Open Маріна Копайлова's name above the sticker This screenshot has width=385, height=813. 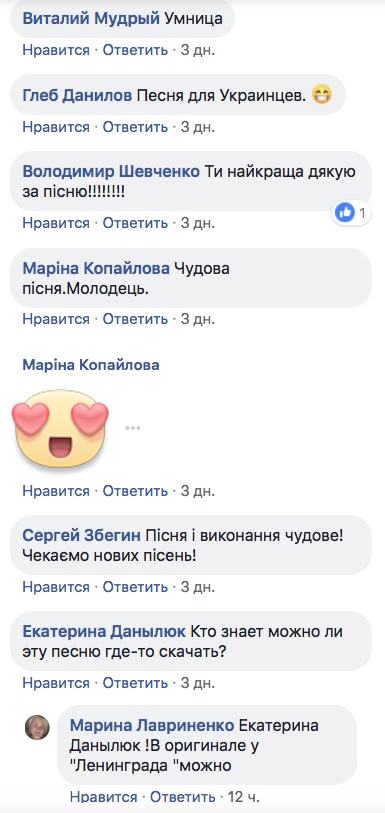point(91,365)
